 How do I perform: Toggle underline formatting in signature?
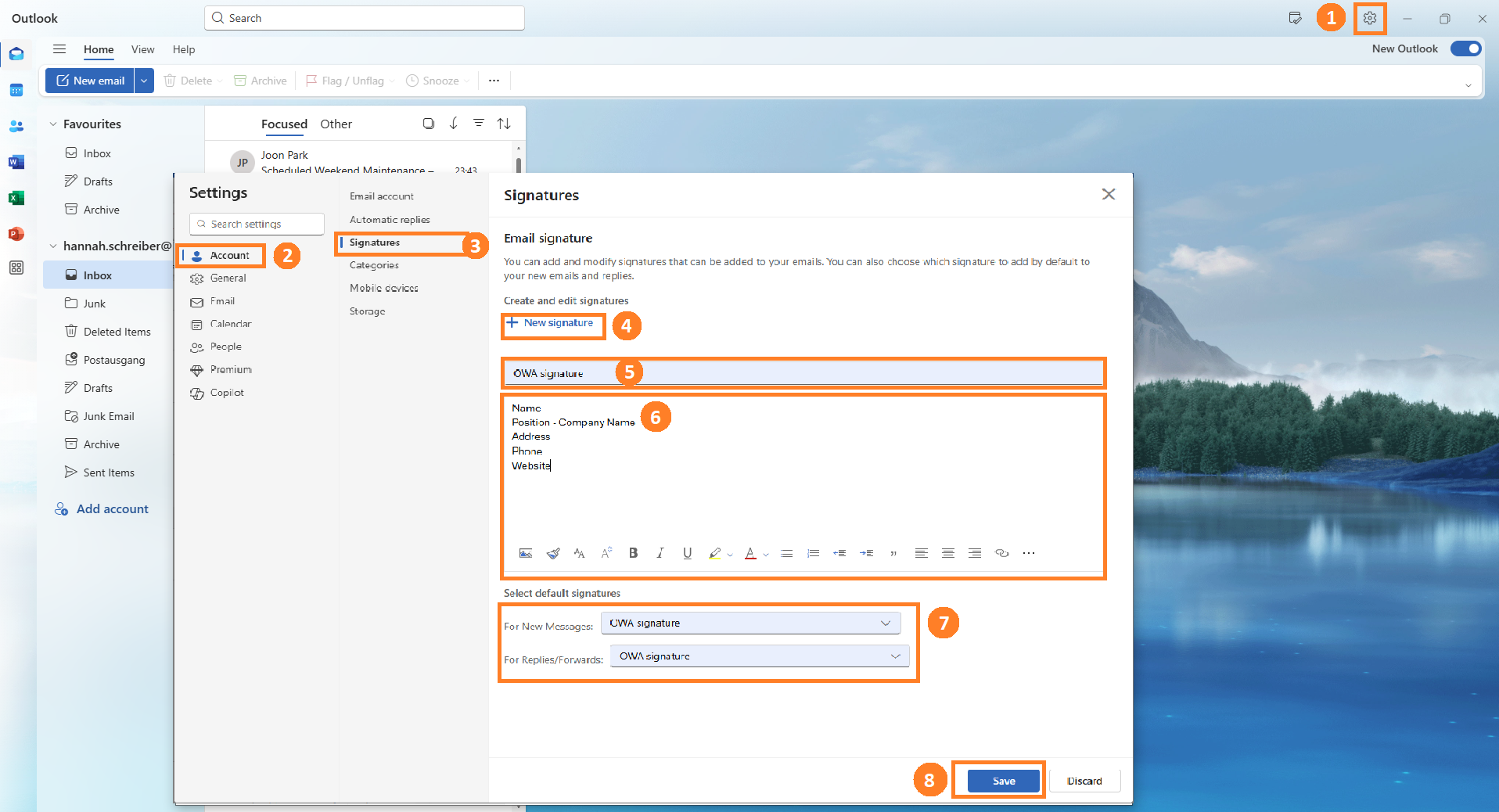pos(687,553)
